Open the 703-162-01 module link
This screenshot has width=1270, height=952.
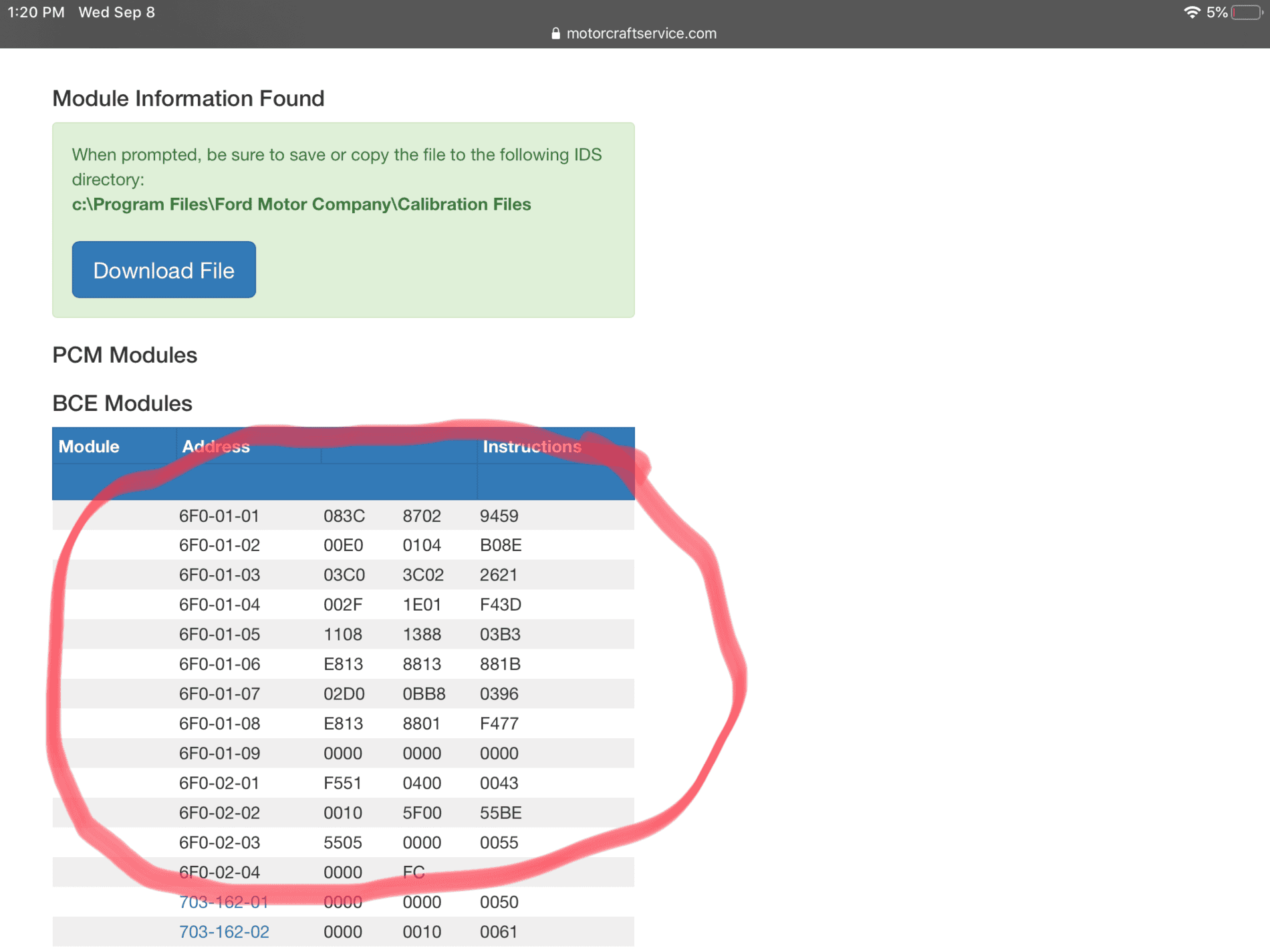click(224, 902)
